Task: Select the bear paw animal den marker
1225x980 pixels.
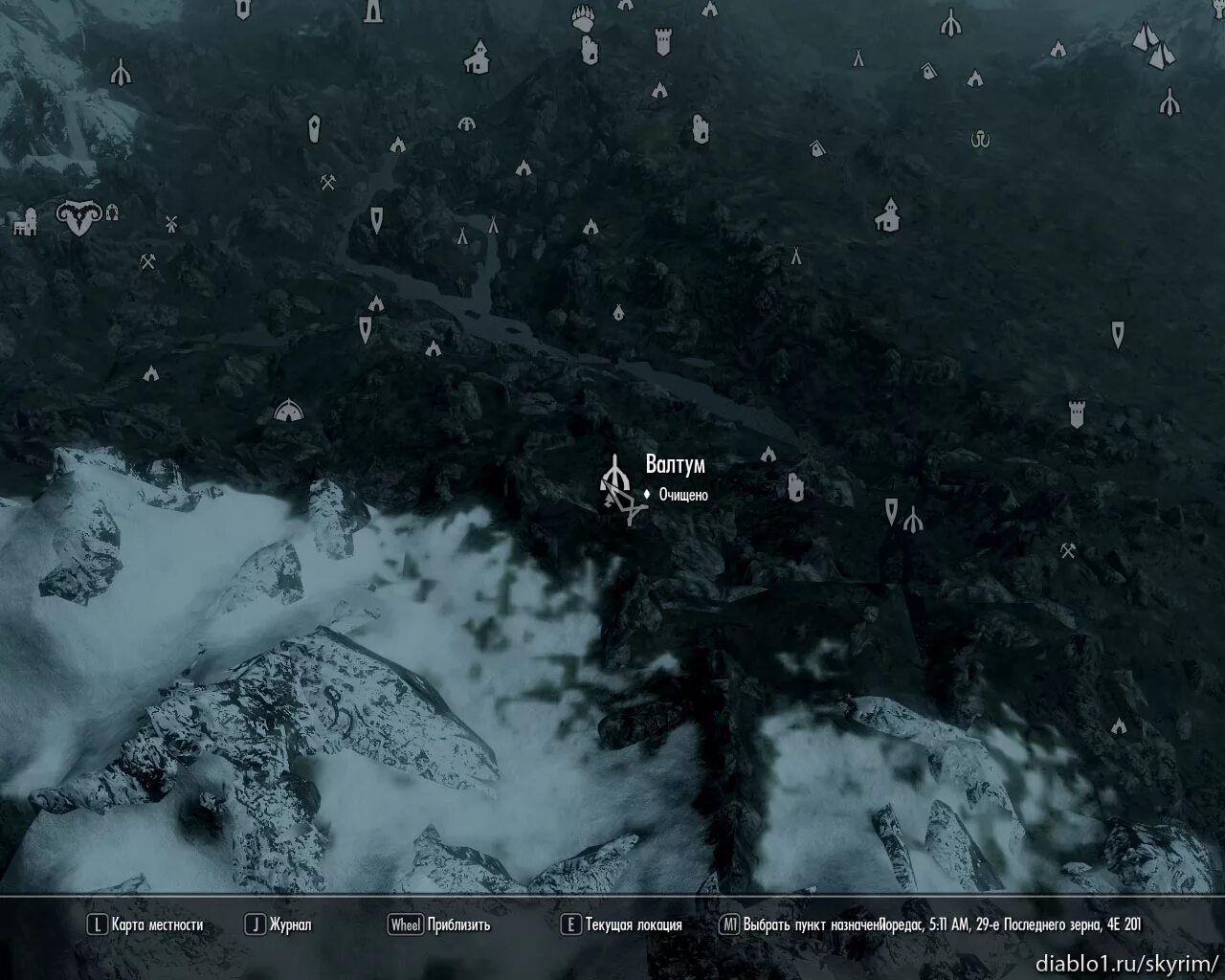Action: tap(585, 17)
